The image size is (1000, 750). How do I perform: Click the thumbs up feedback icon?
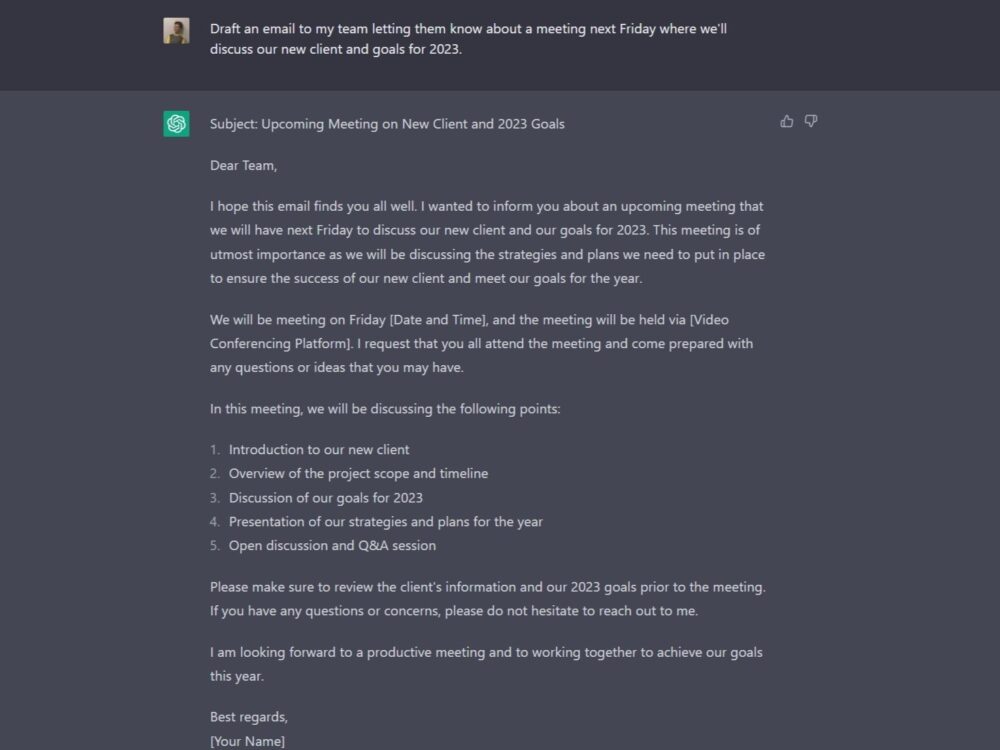click(787, 121)
